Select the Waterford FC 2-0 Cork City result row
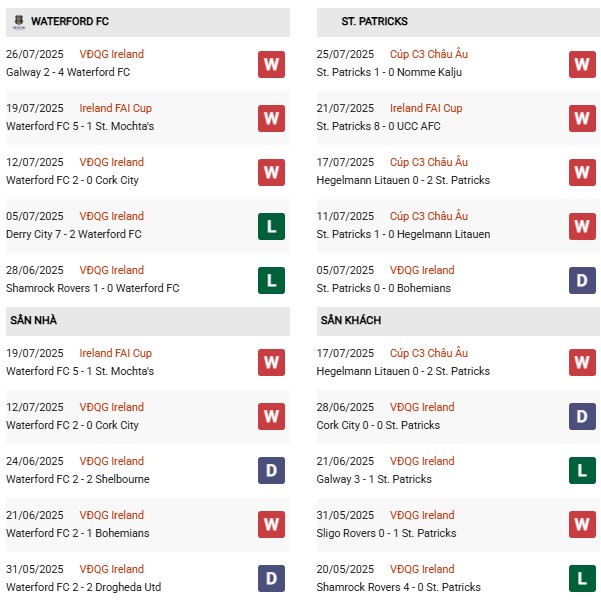Image resolution: width=601 pixels, height=601 pixels. click(x=72, y=180)
